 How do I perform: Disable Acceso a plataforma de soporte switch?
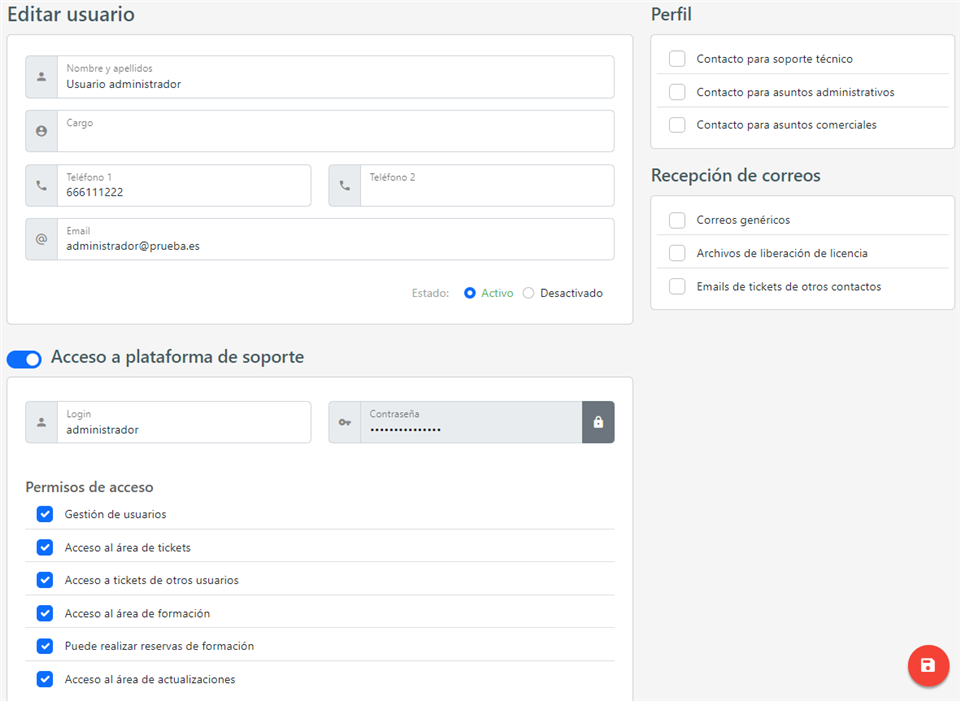coord(24,359)
